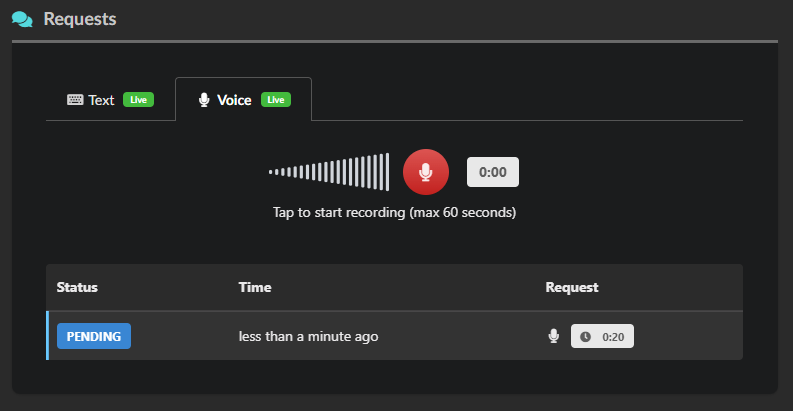This screenshot has height=411, width=793.
Task: Click the 0:00 recording timer
Action: point(493,172)
